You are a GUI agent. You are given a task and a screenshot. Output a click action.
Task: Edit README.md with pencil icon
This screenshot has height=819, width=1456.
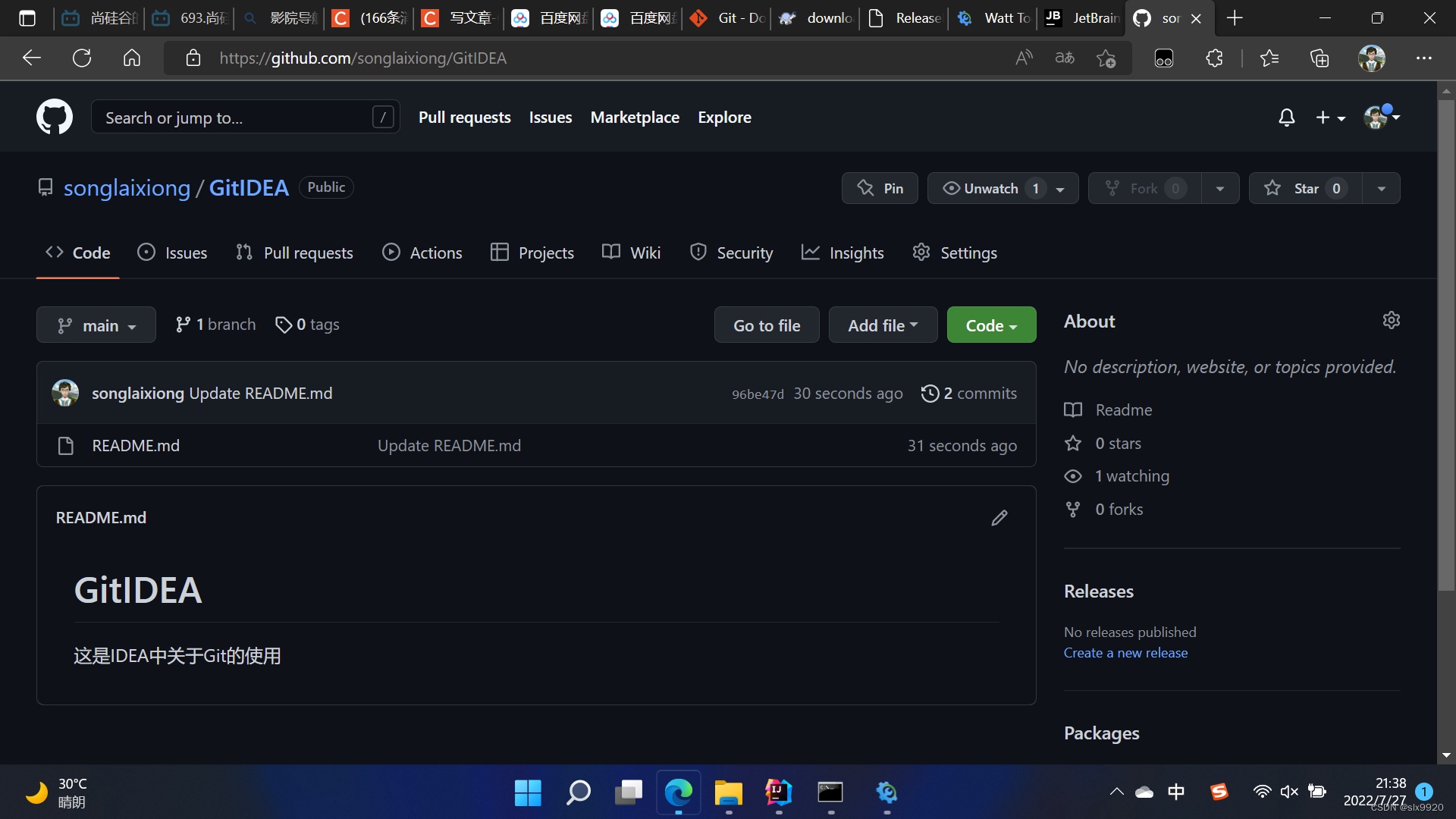point(999,518)
